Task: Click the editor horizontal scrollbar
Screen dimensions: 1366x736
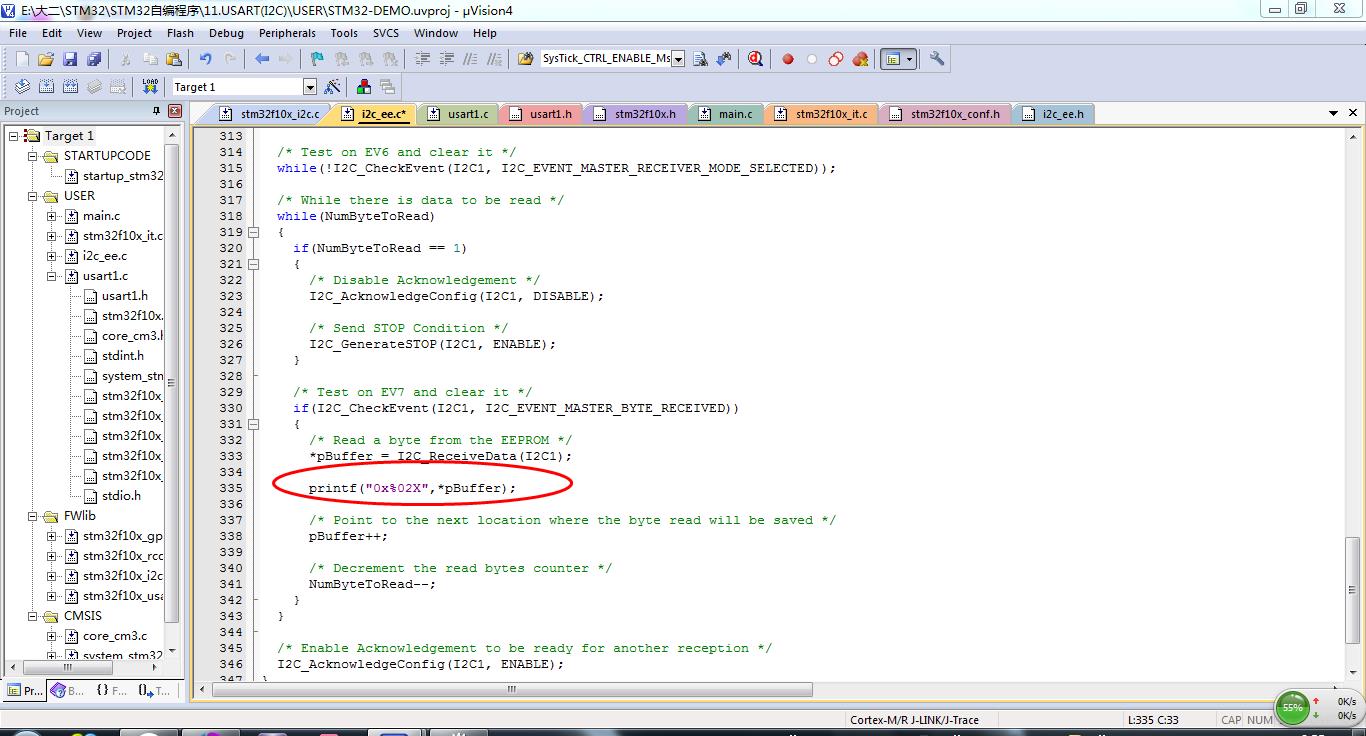Action: (x=512, y=689)
